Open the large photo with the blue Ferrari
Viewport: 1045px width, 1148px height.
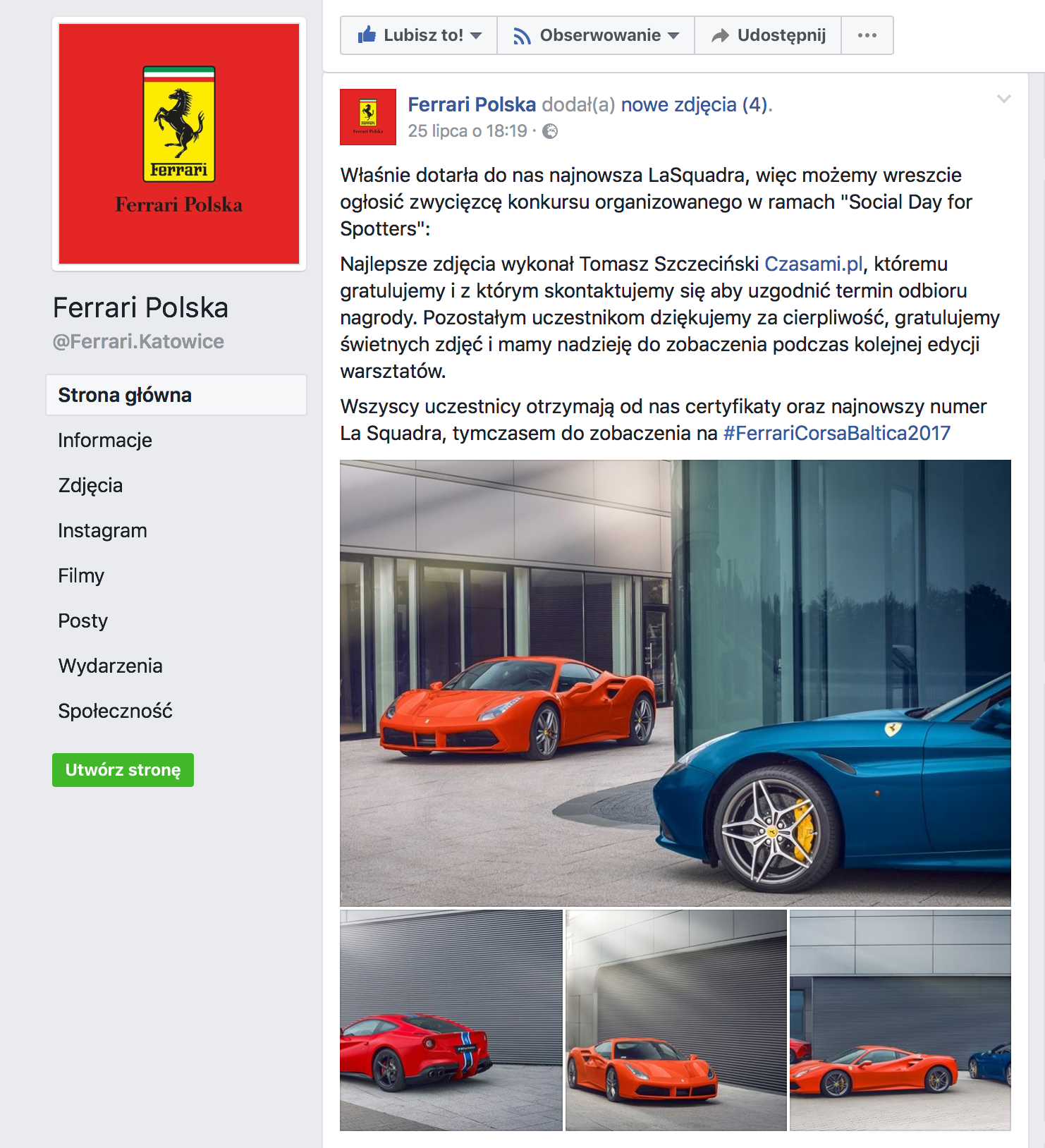(x=676, y=683)
